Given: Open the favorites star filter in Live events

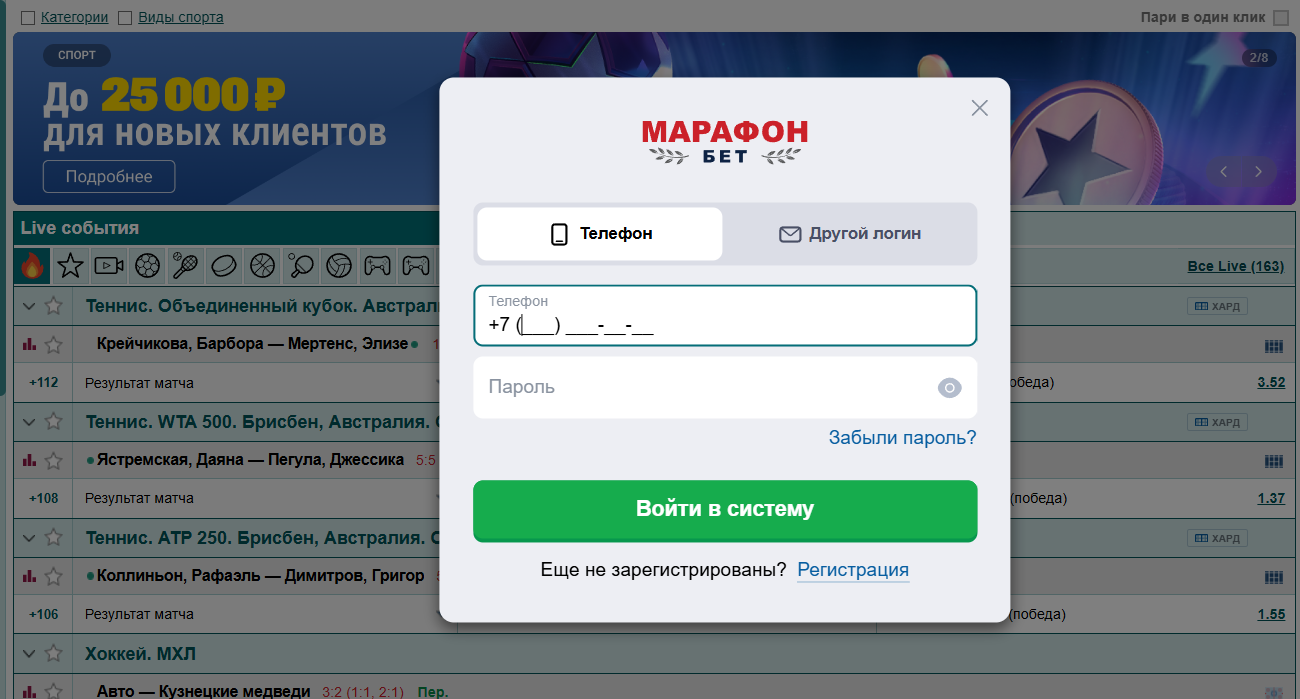Looking at the screenshot, I should pyautogui.click(x=68, y=265).
